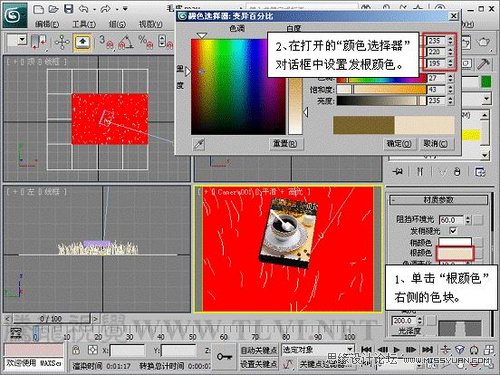The width and height of the screenshot is (500, 375).
Task: Toggle the percent snap icon
Action: point(146,42)
